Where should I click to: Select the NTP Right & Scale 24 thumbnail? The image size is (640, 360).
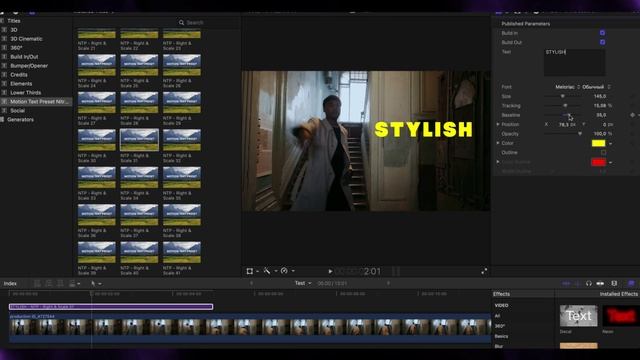click(x=97, y=65)
